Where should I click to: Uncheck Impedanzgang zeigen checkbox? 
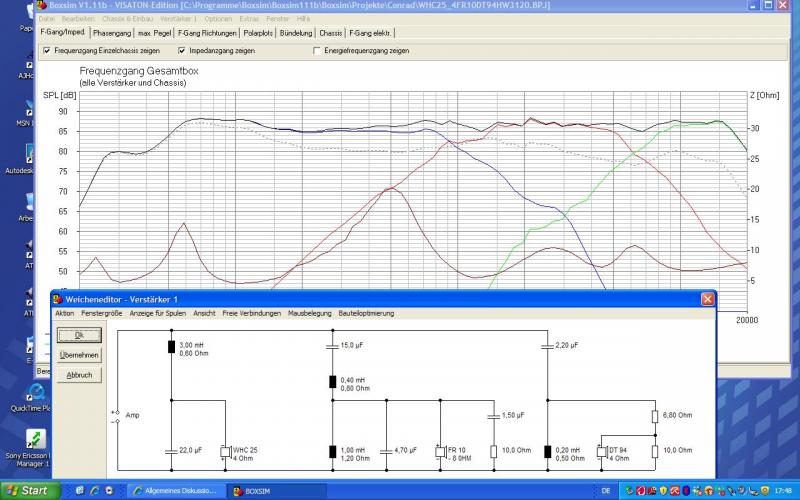click(x=182, y=50)
